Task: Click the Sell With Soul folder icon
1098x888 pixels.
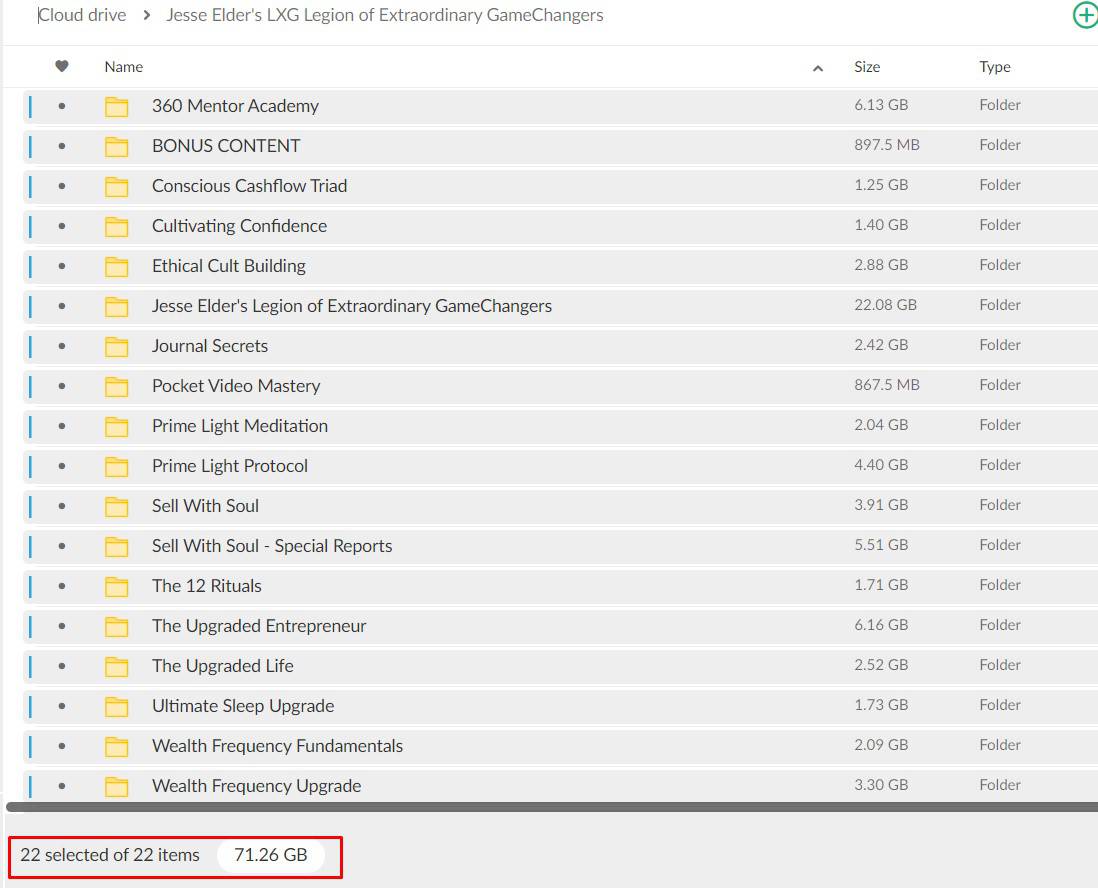Action: (117, 507)
